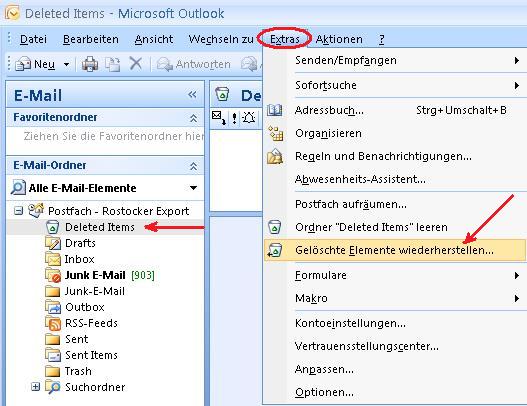Click the Regeln und Benachrichtigungen icon
The height and width of the screenshot is (406, 527).
pos(275,156)
